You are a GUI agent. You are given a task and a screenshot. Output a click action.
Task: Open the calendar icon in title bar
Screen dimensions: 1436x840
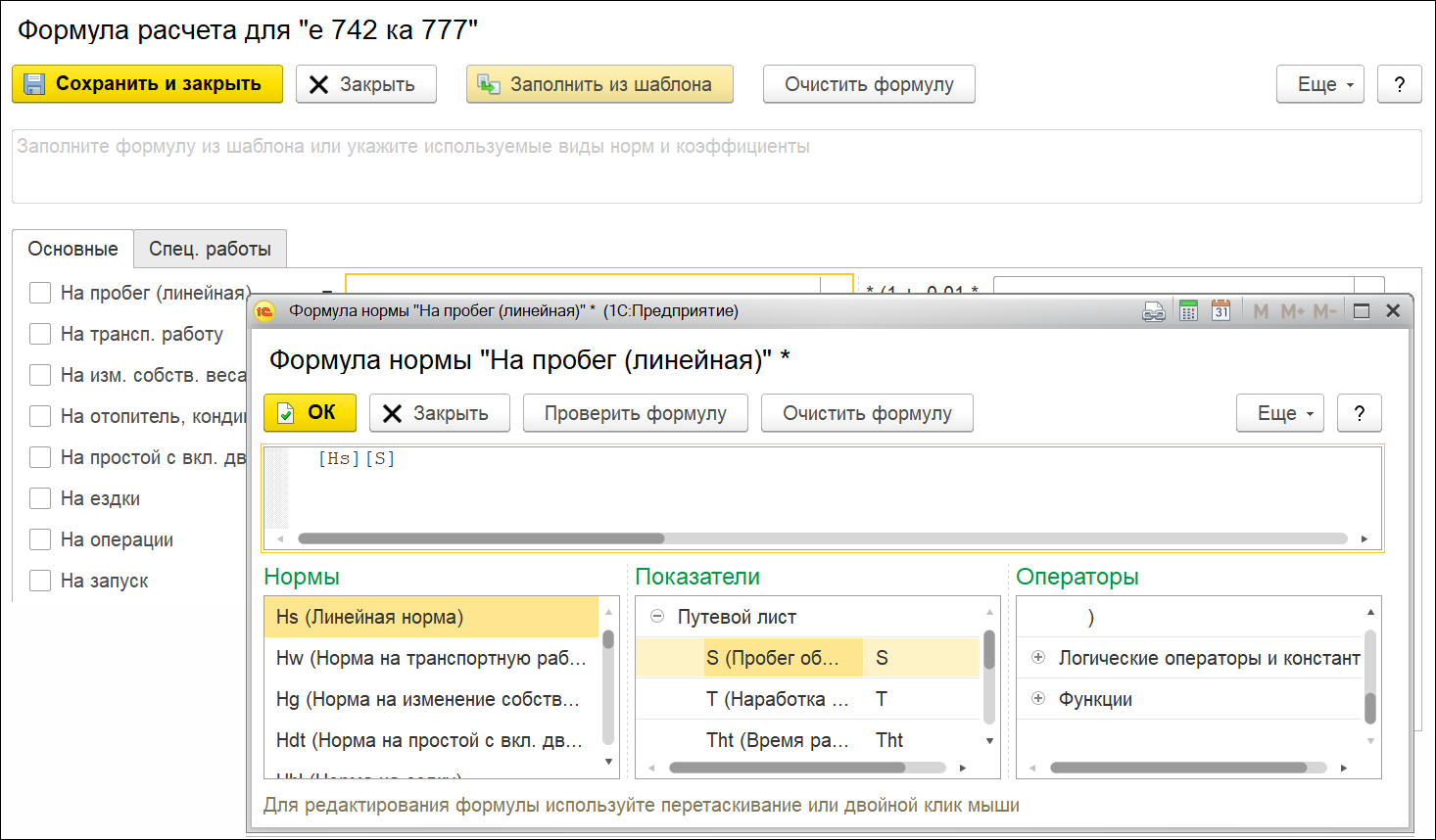pos(1221,311)
